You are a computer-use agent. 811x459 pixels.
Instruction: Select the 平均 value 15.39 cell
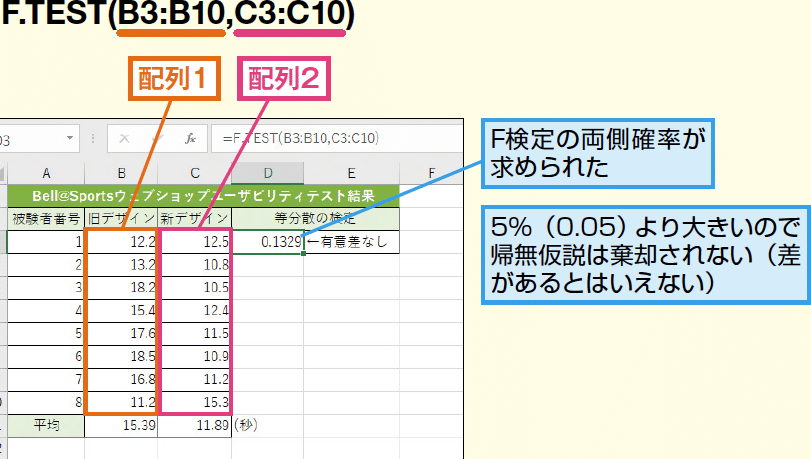tap(121, 426)
